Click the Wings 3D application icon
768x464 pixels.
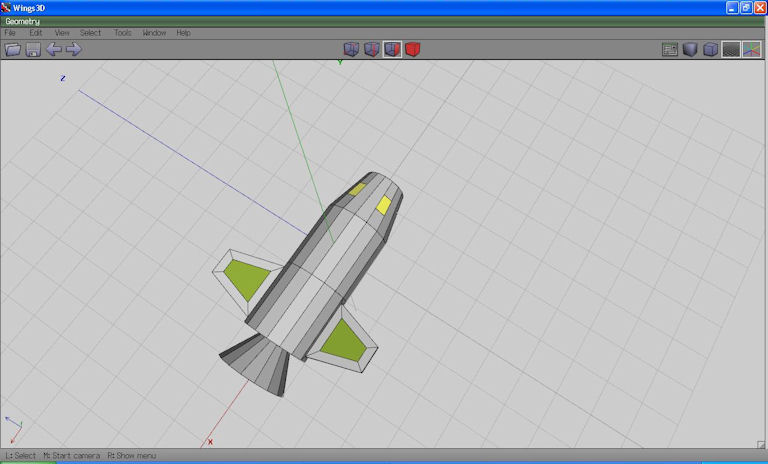(6, 7)
